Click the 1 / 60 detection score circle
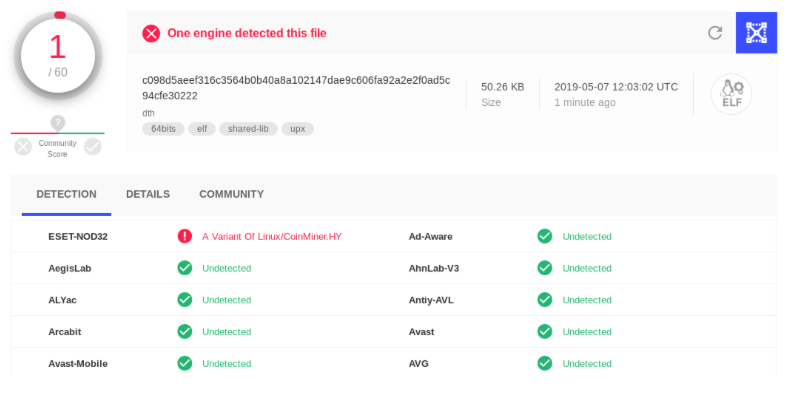Image resolution: width=787 pixels, height=397 pixels. click(x=58, y=55)
